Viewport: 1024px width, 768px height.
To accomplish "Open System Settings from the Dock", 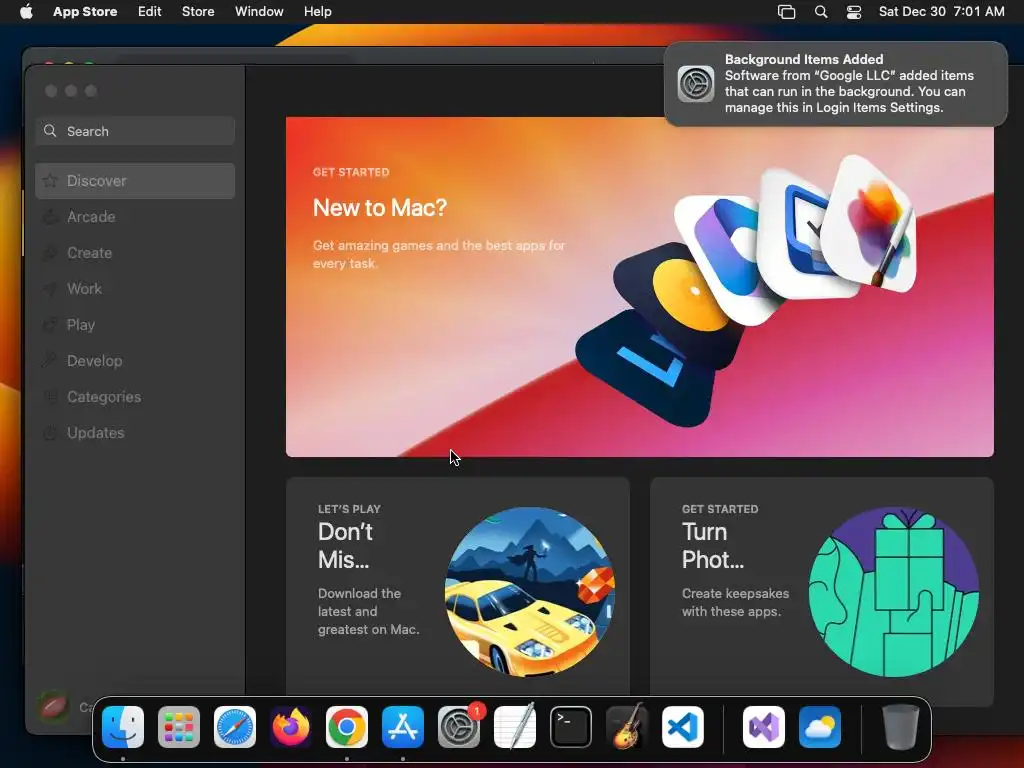I will [x=459, y=727].
